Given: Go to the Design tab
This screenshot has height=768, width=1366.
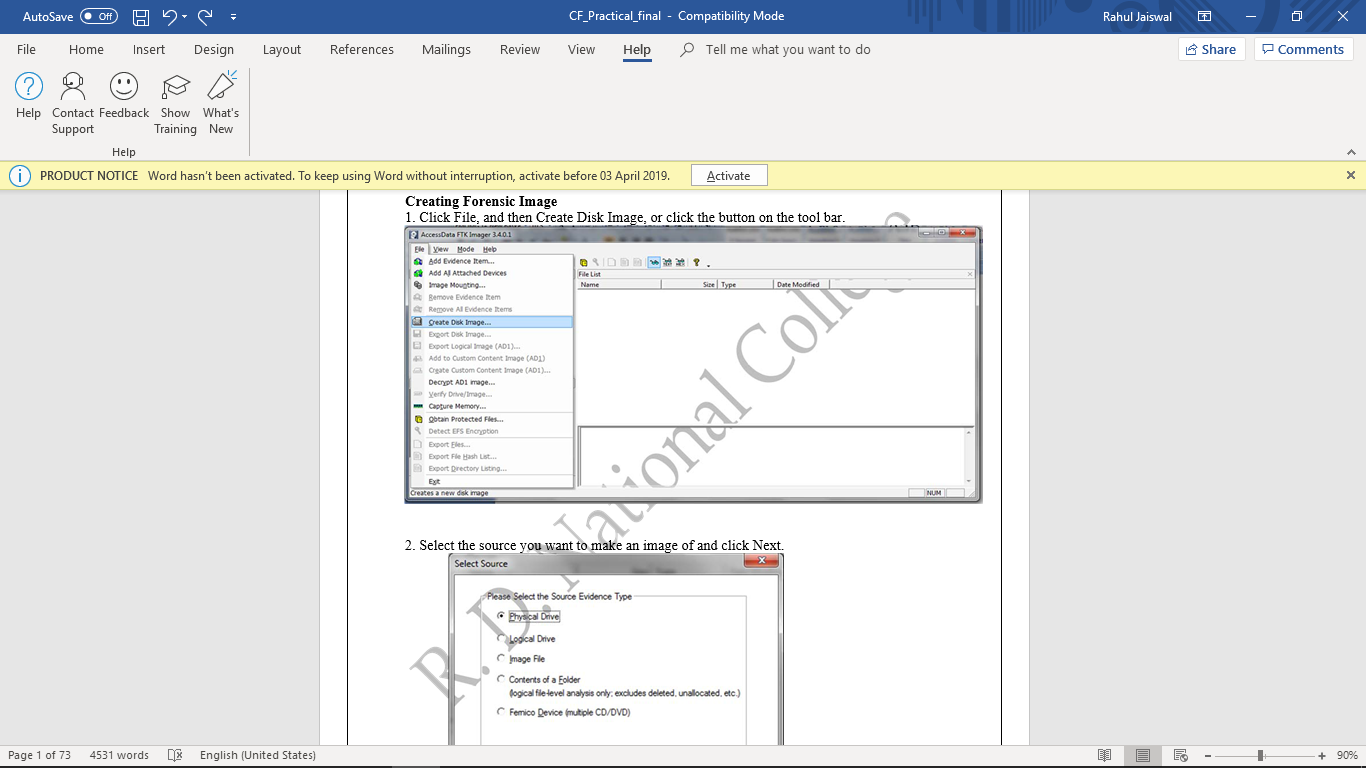Looking at the screenshot, I should [x=214, y=49].
